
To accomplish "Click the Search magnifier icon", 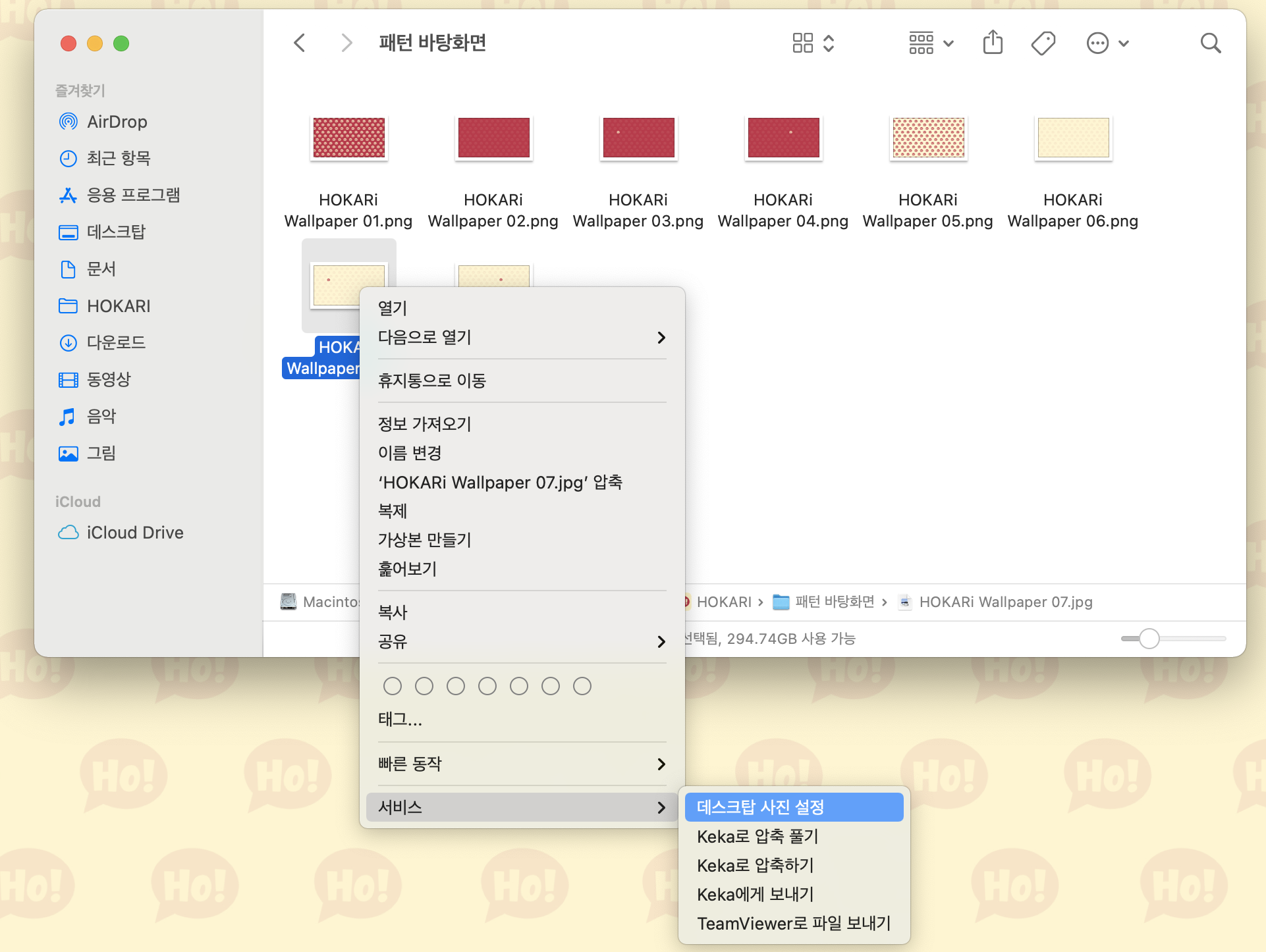I will pos(1211,43).
